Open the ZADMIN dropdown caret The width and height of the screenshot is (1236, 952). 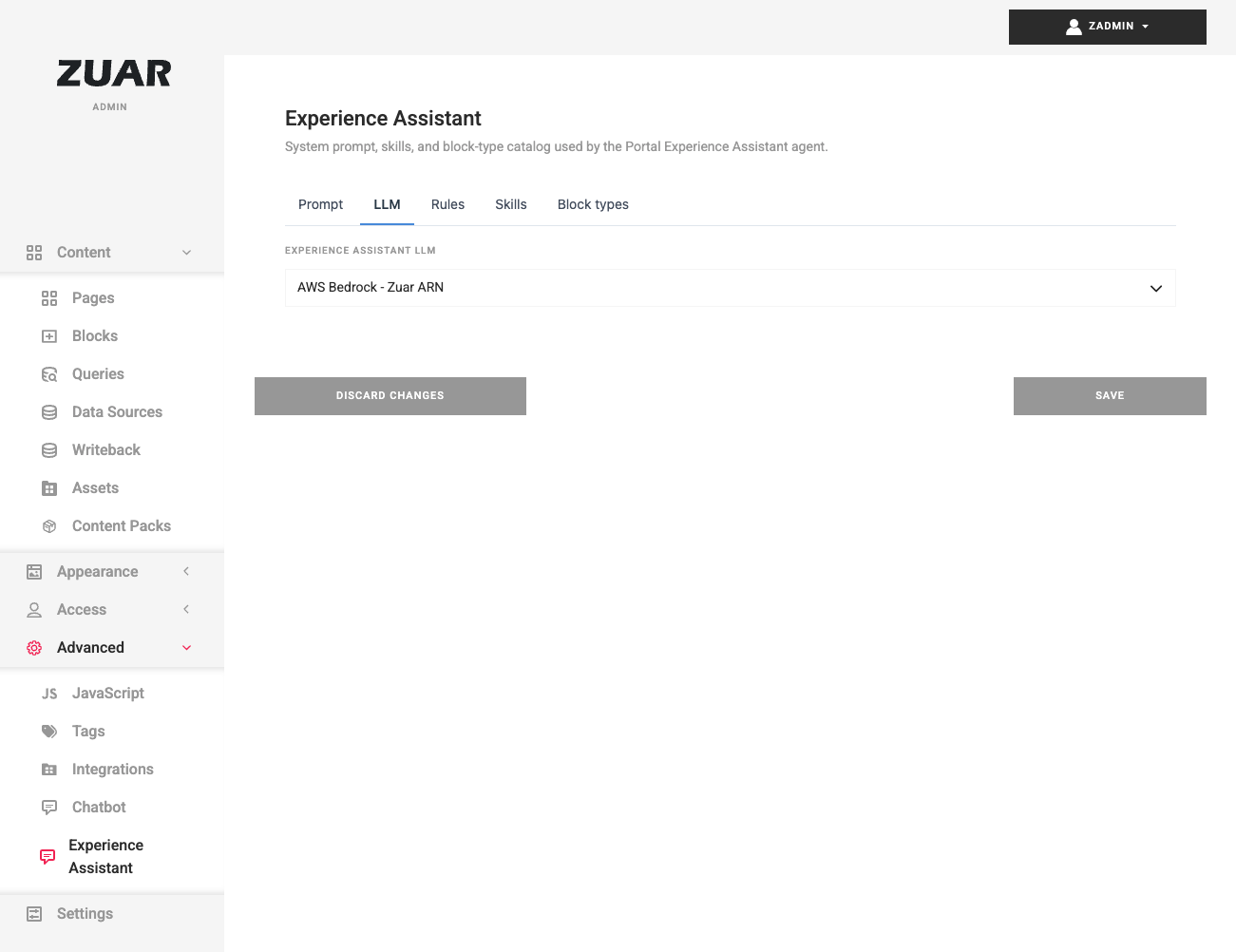1145,27
